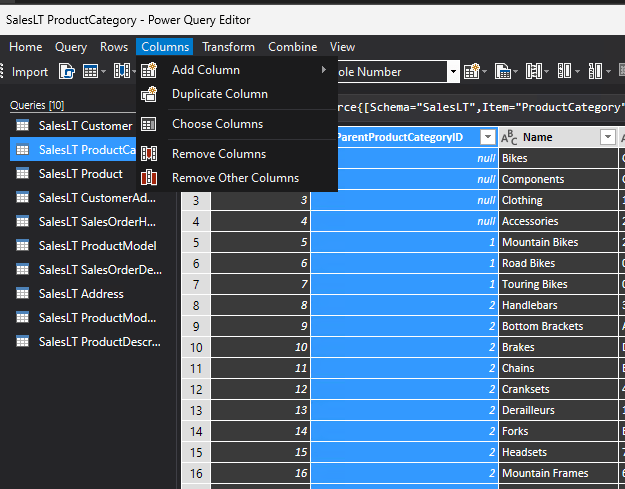625x489 pixels.
Task: Open the Rows menu
Action: (x=114, y=47)
